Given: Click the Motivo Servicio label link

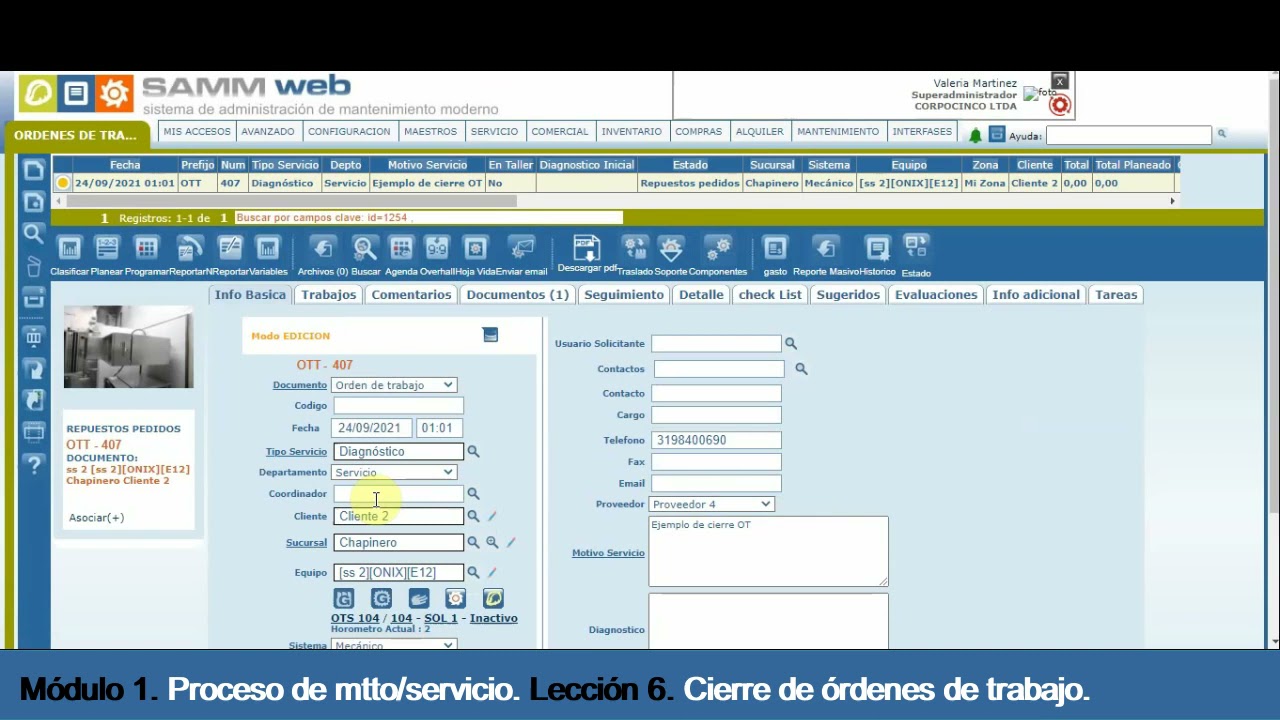Looking at the screenshot, I should 608,553.
